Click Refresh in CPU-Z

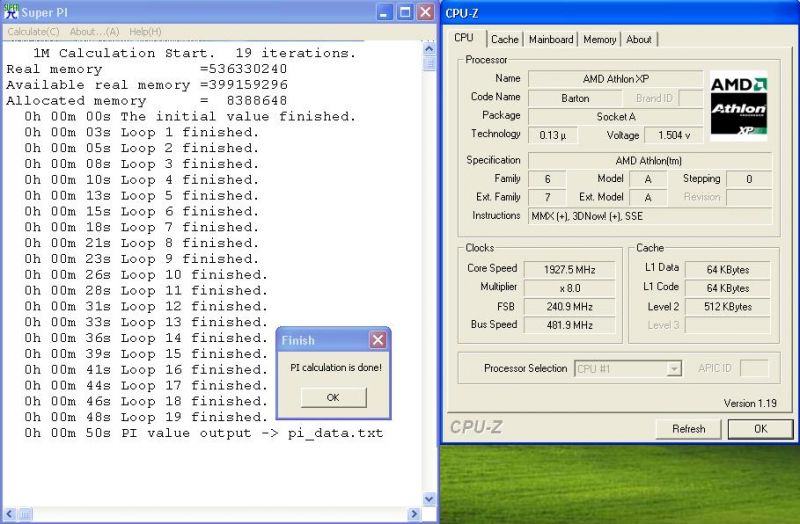(x=688, y=429)
